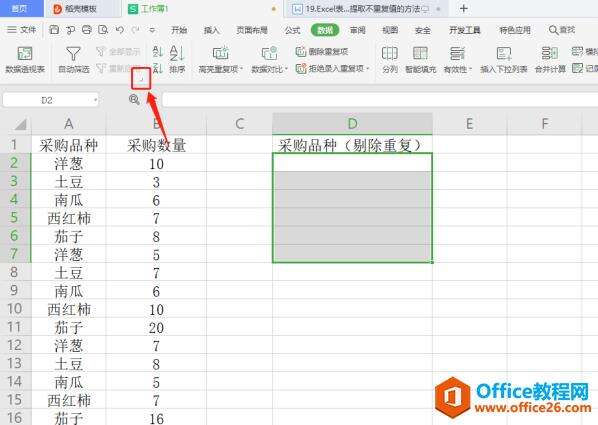
Task: Open the Name Box dropdown arrow
Action: 95,100
